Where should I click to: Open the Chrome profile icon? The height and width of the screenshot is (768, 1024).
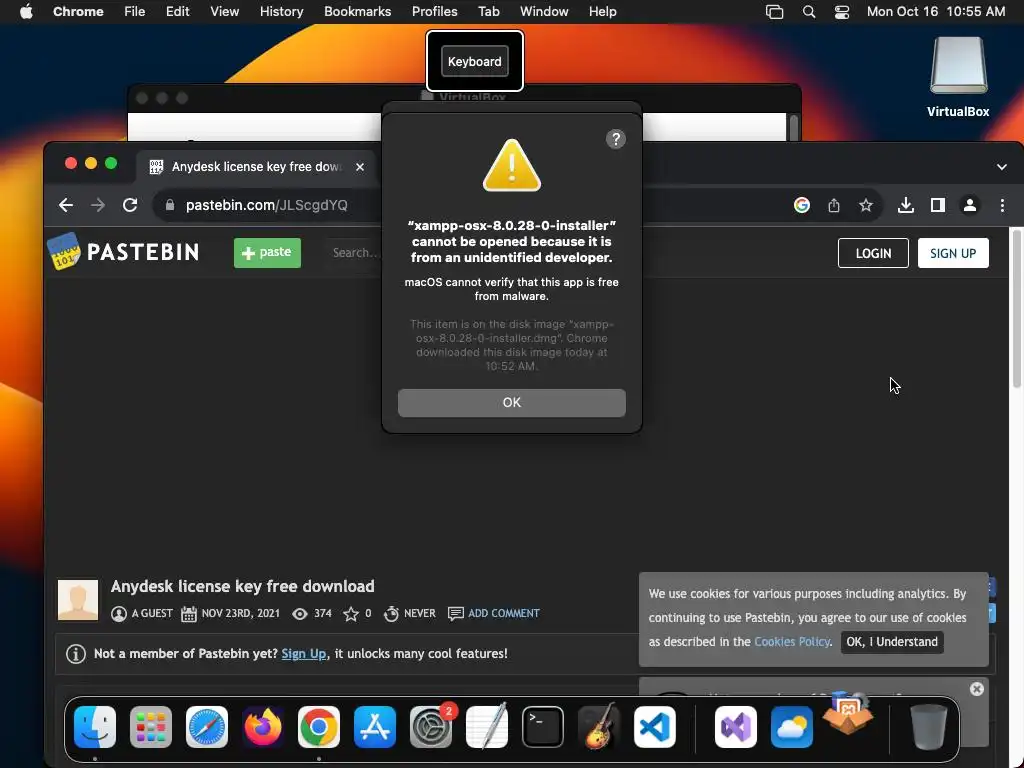(970, 205)
